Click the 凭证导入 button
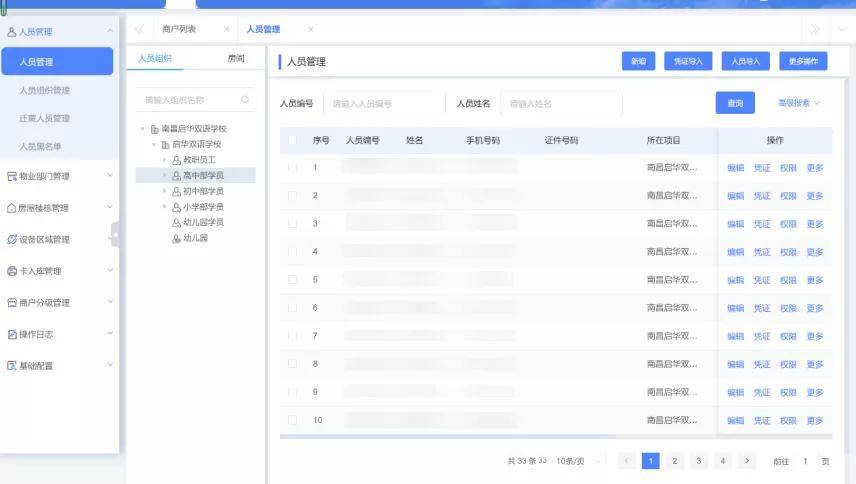 click(688, 61)
